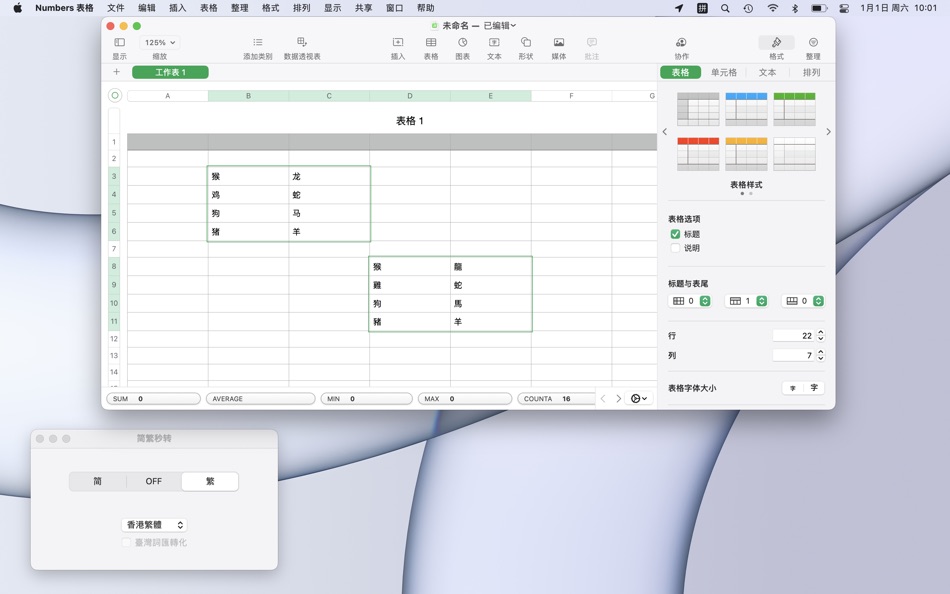Click the Wi-Fi icon in menu bar
The image size is (950, 594).
point(772,8)
